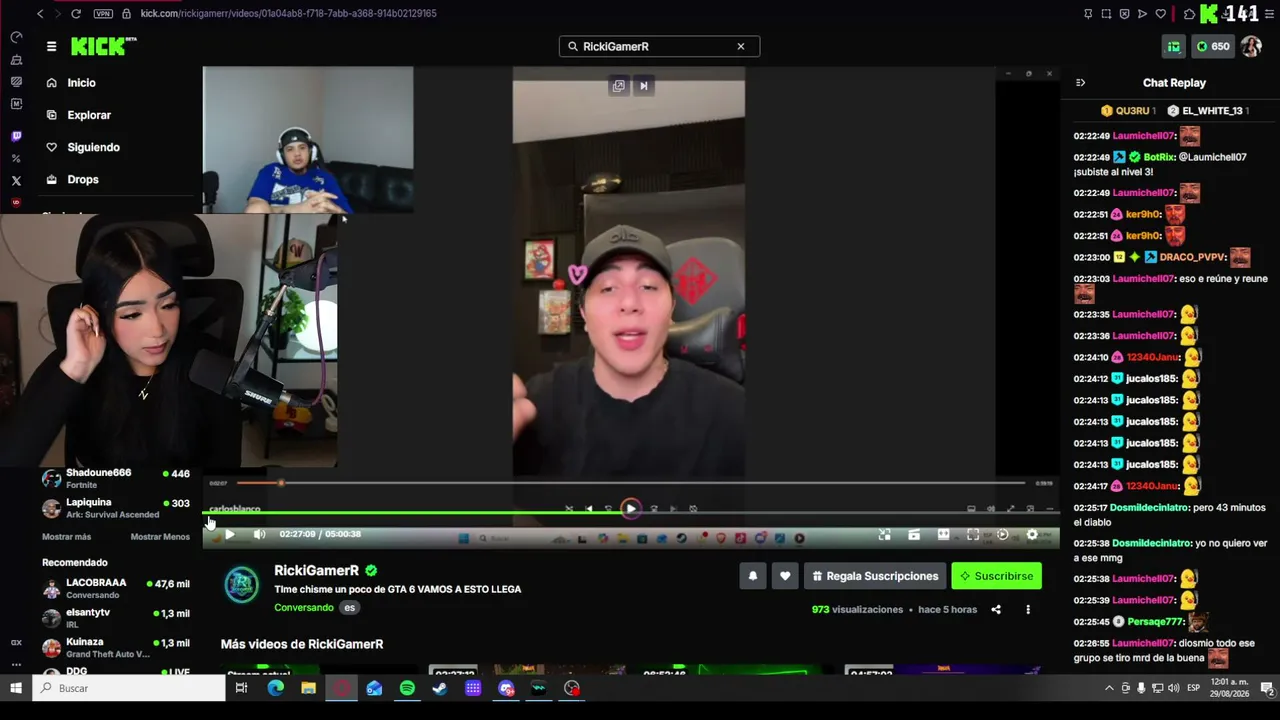Click the BotRix username in chat
Image resolution: width=1280 pixels, height=720 pixels.
pyautogui.click(x=1159, y=157)
